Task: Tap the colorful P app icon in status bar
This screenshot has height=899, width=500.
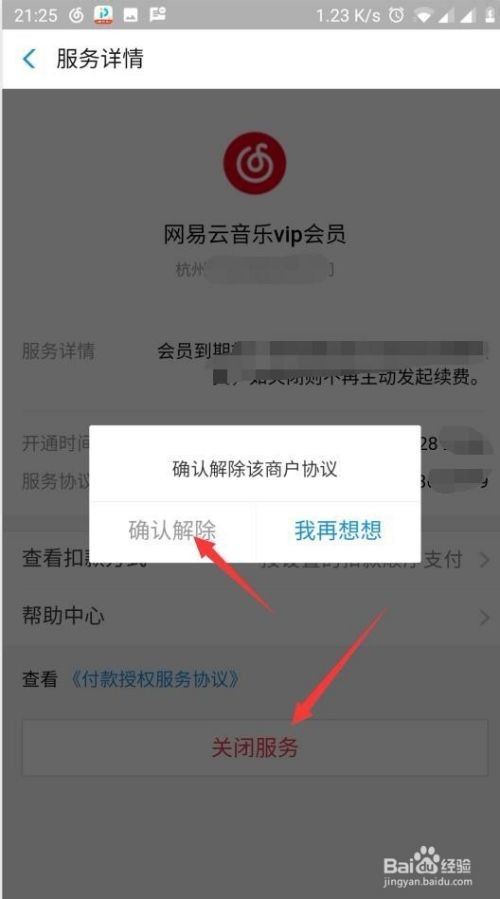Action: [x=104, y=15]
